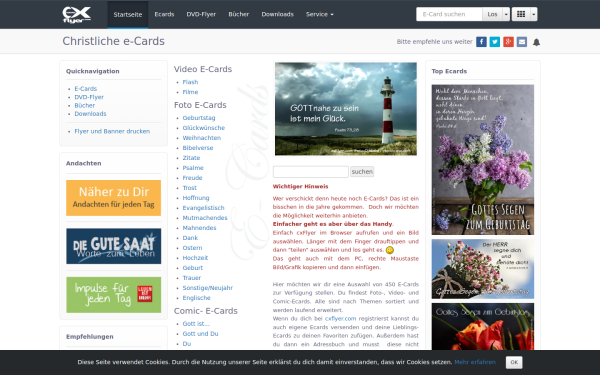The image size is (600, 375).
Task: Open Englische category link
Action: click(x=196, y=298)
